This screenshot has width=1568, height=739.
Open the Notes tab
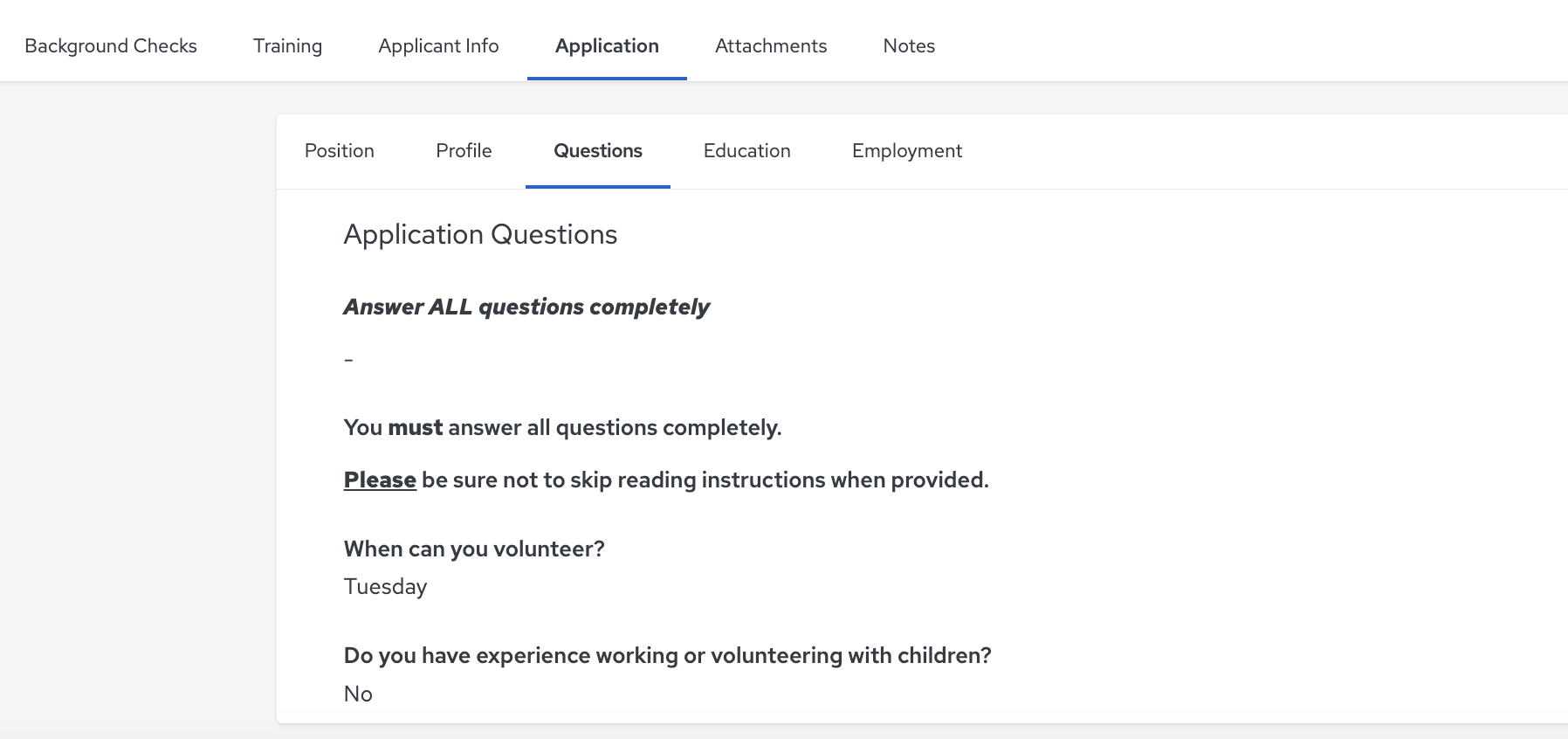909,45
